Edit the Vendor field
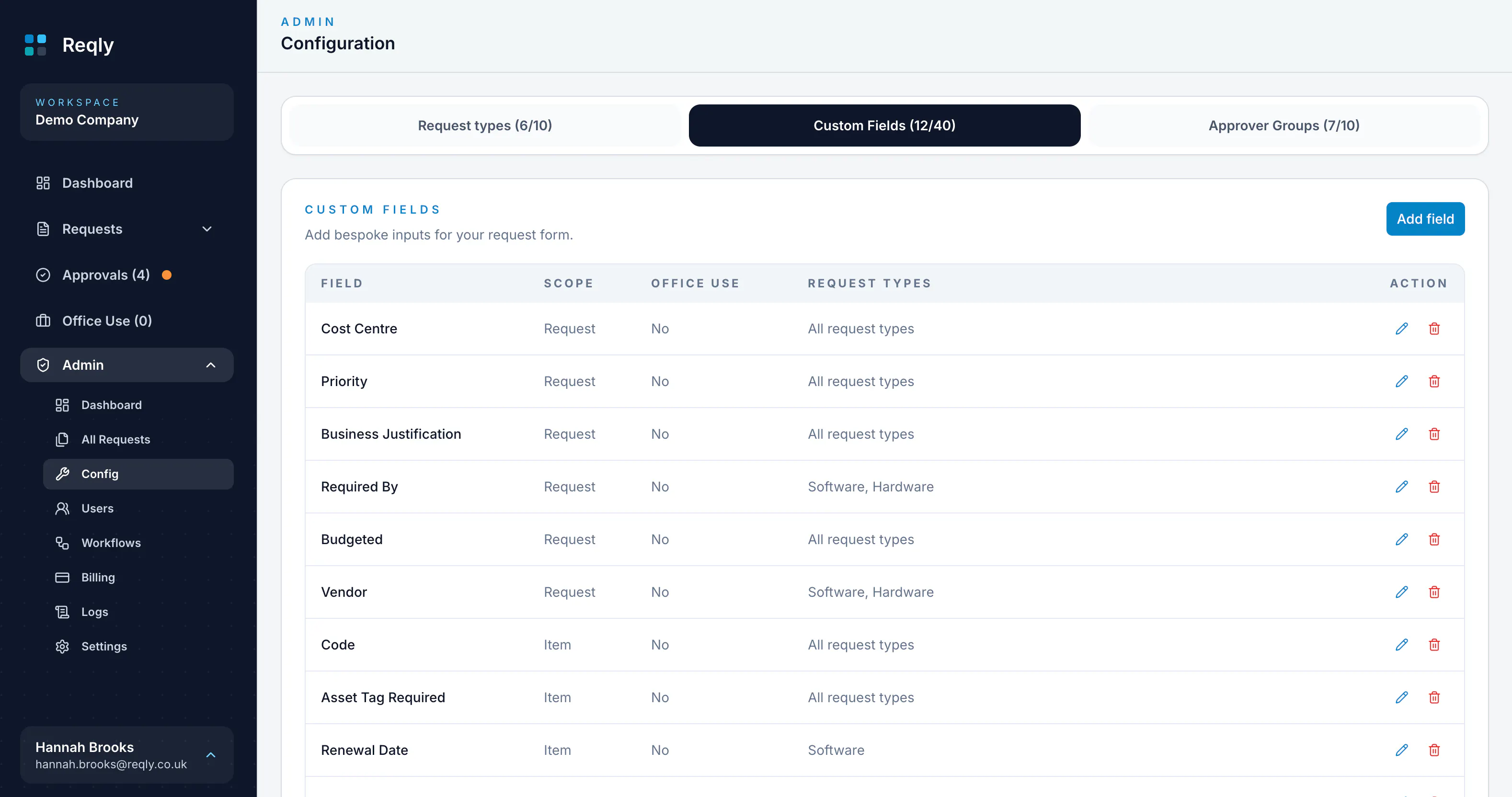The height and width of the screenshot is (797, 1512). click(1402, 592)
